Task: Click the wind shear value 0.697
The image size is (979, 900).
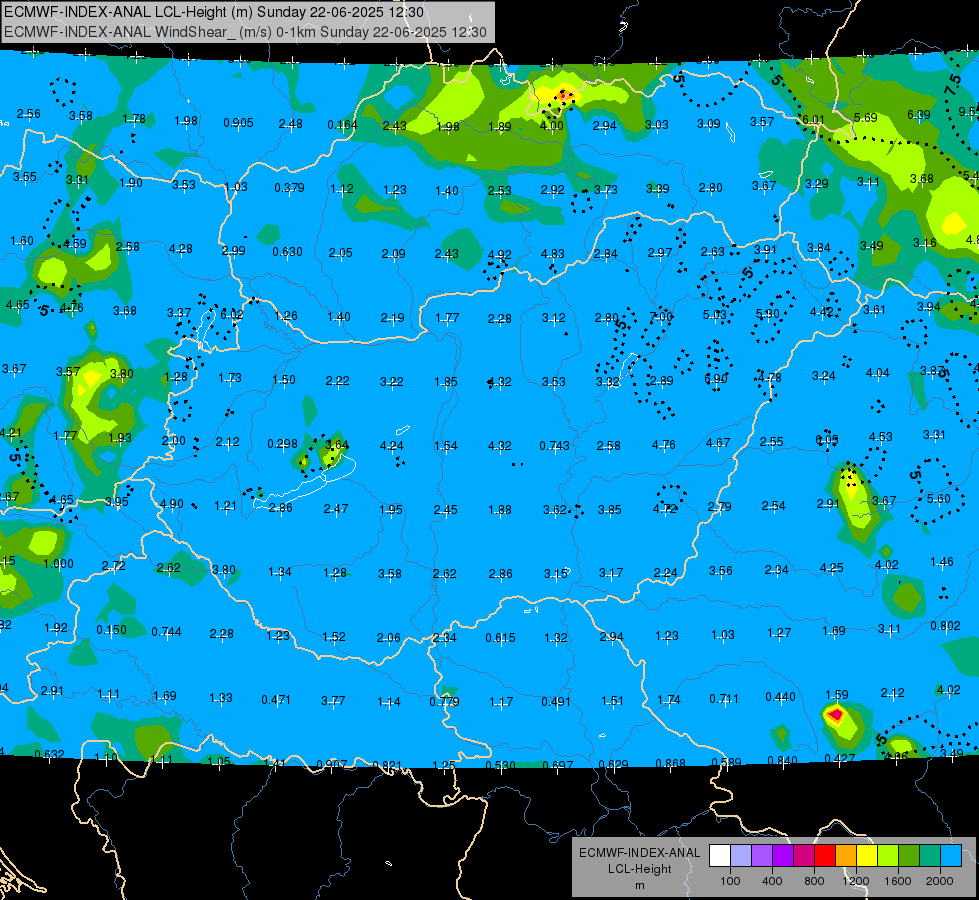Action: (x=558, y=765)
